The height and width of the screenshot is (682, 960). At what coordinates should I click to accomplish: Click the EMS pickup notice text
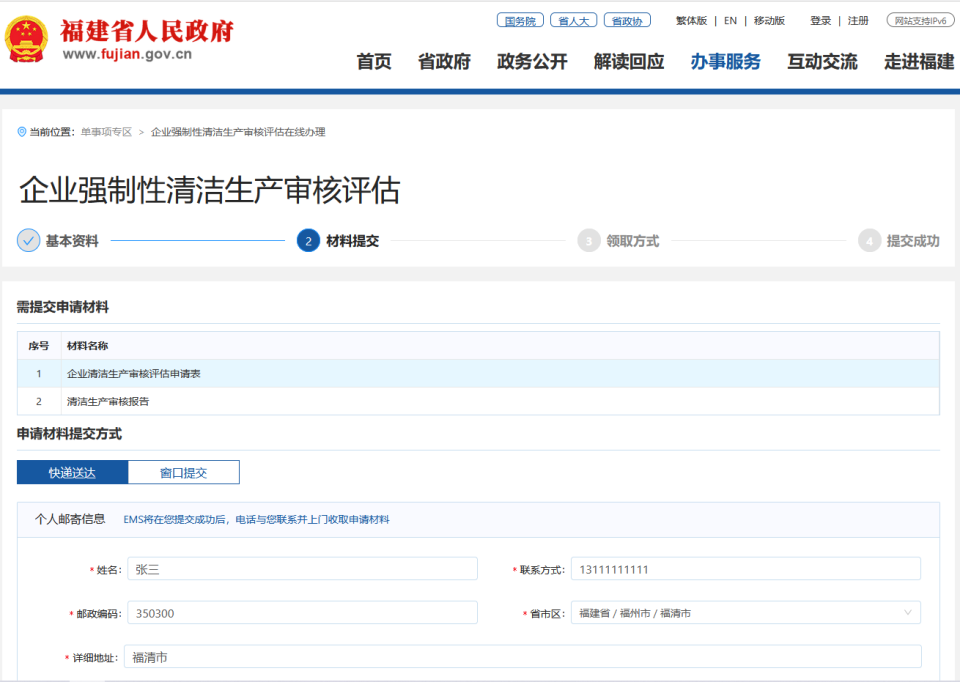tap(257, 520)
